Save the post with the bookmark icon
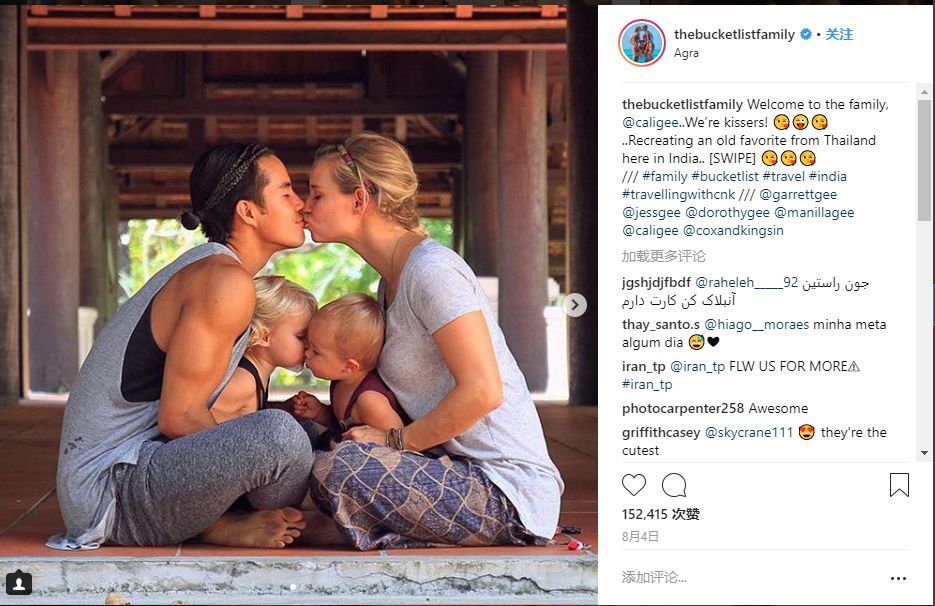This screenshot has height=606, width=935. (x=899, y=485)
